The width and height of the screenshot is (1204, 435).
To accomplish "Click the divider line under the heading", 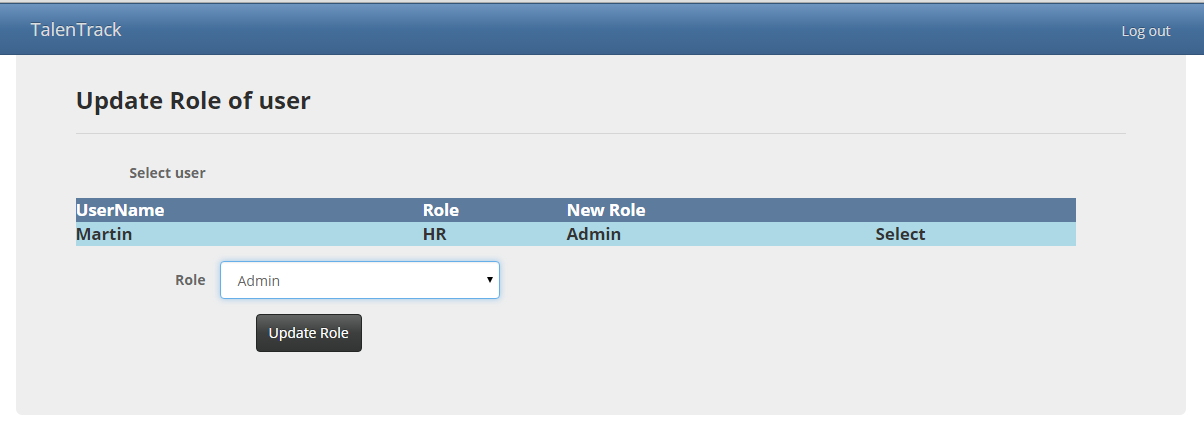I will 600,133.
